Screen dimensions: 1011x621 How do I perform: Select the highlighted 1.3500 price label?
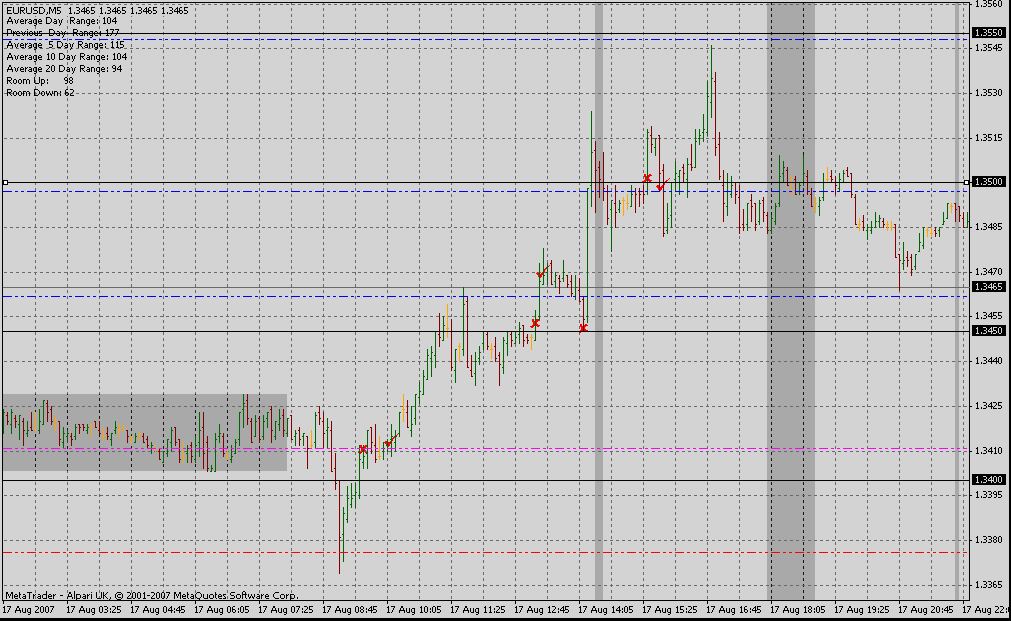click(x=988, y=182)
